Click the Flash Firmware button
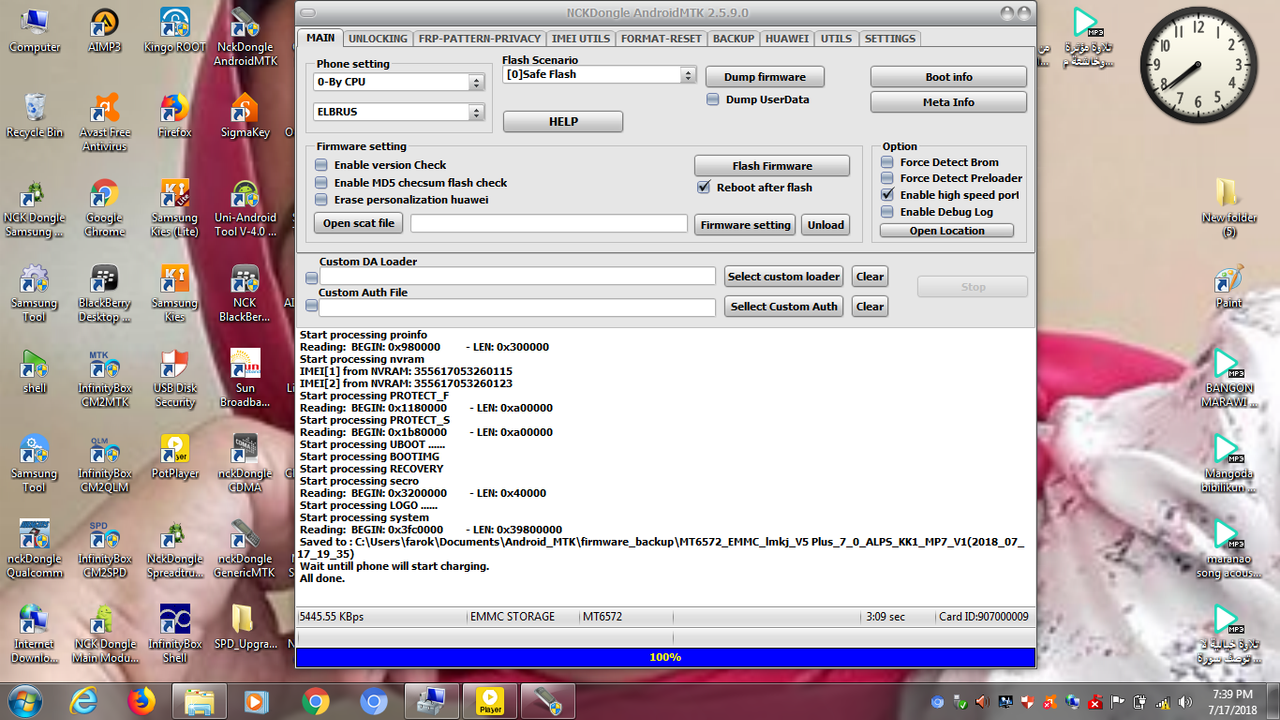The height and width of the screenshot is (720, 1280). (772, 166)
